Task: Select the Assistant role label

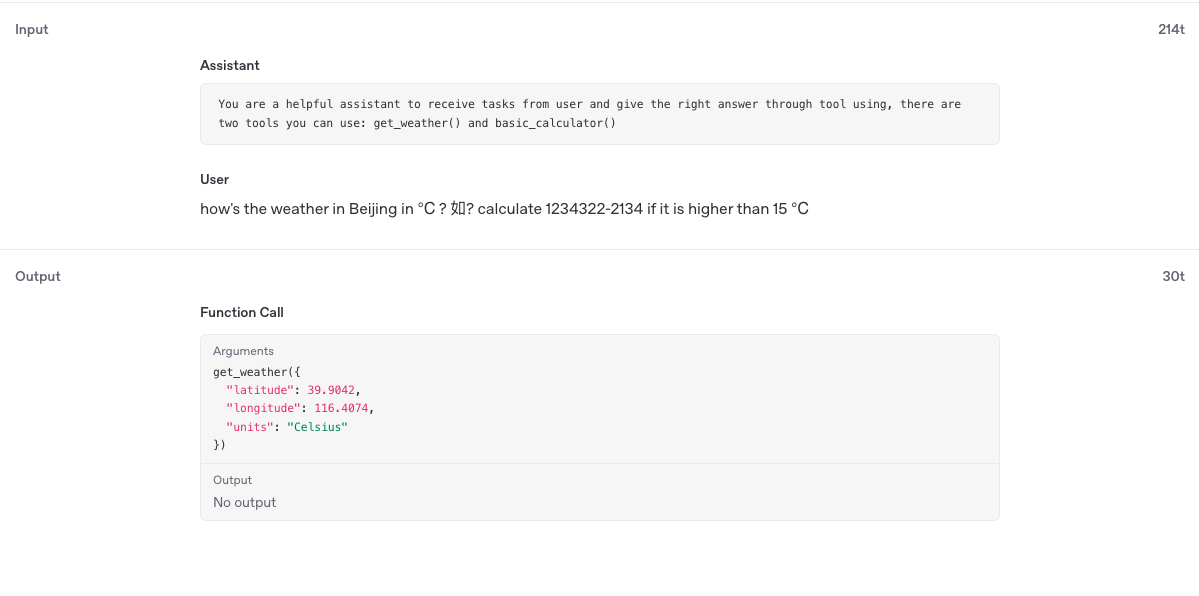Action: 230,65
